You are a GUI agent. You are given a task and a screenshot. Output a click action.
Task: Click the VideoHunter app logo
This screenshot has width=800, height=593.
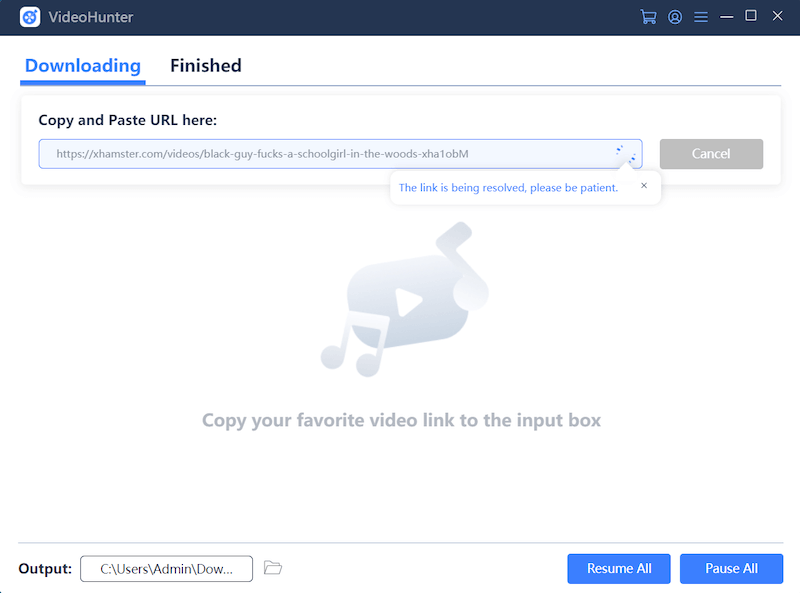[30, 17]
